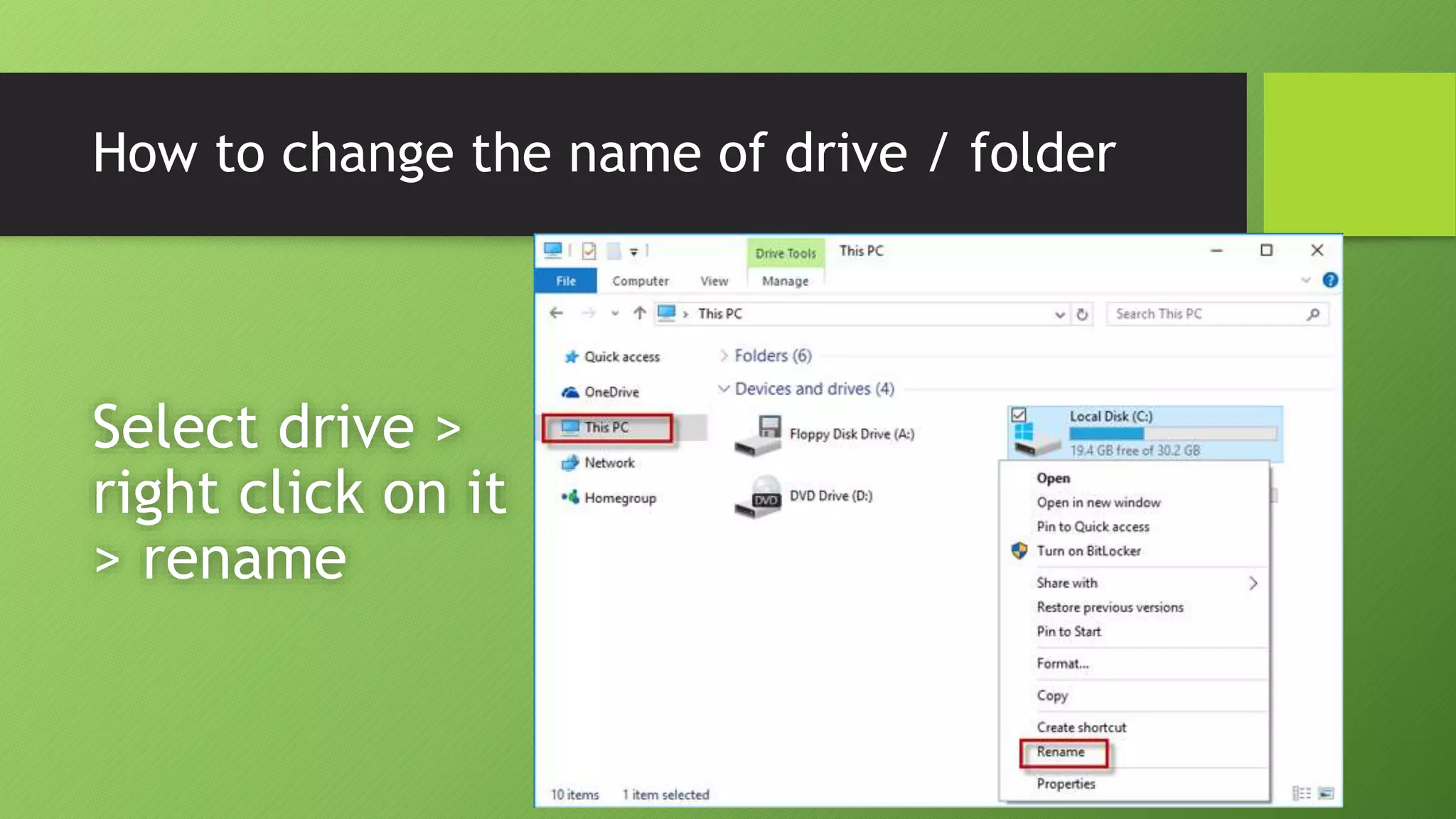Open the Share with submenu

pyautogui.click(x=1134, y=583)
